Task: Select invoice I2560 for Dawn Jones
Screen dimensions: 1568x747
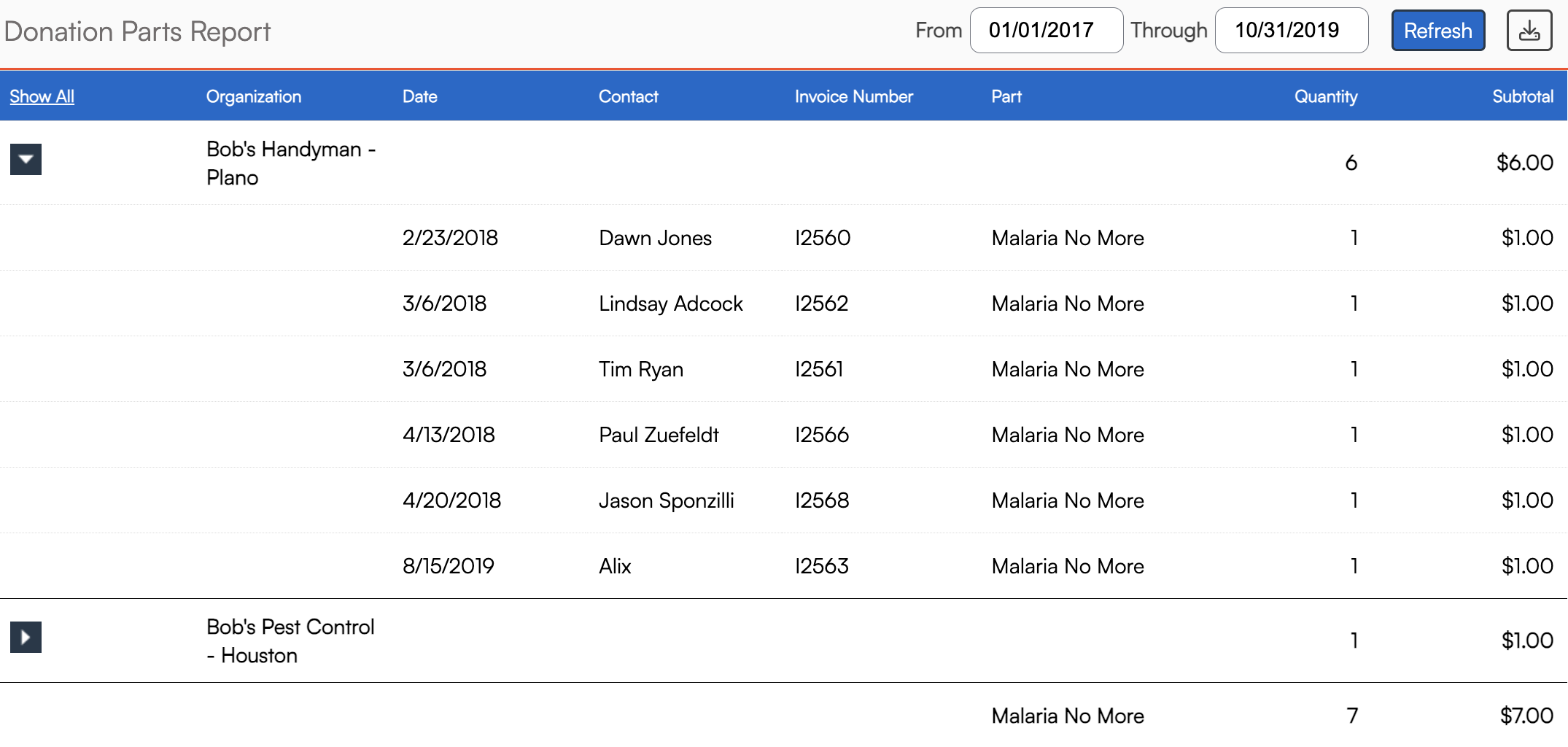Action: 822,238
